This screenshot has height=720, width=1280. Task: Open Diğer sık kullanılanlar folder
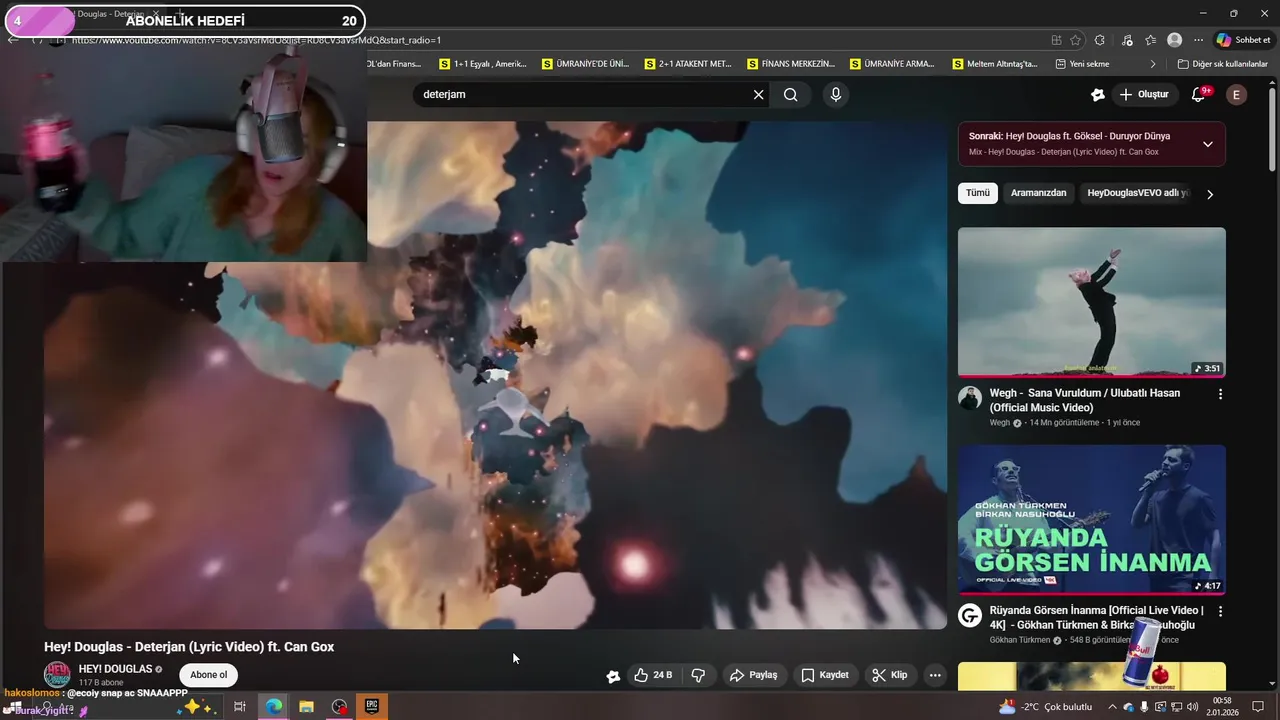1222,64
